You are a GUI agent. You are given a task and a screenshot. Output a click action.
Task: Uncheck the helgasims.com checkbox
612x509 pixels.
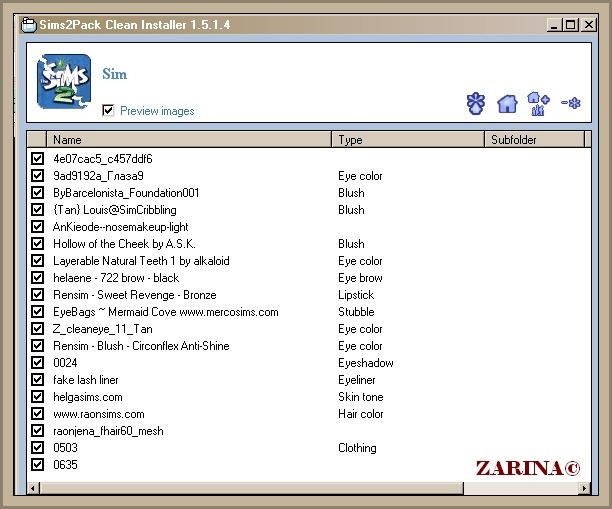point(37,397)
